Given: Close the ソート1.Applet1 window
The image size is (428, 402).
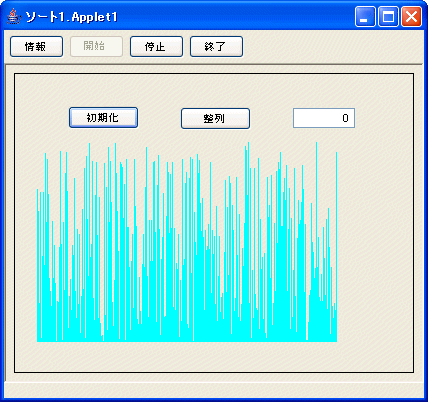Looking at the screenshot, I should [x=411, y=16].
